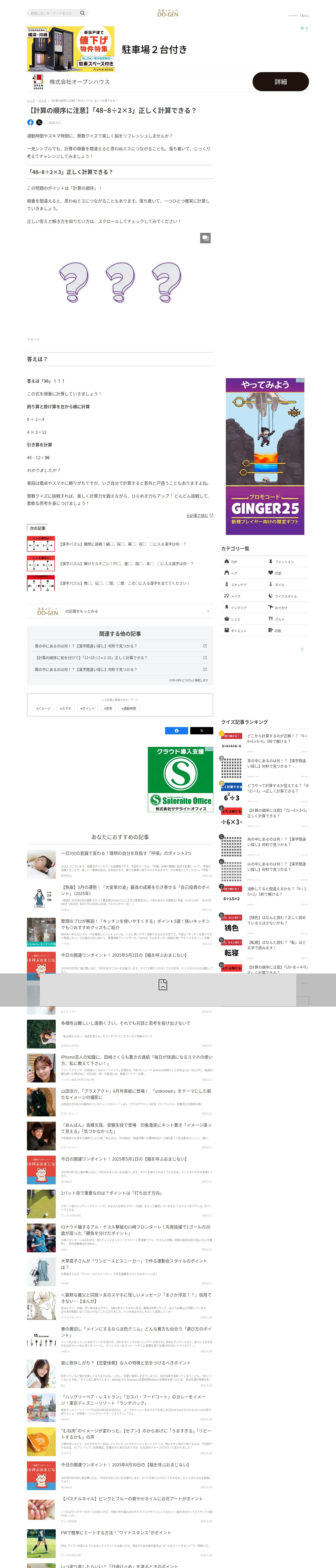This screenshot has height=1568, width=336.
Task: Open ライフスタイル category
Action: pyautogui.click(x=287, y=596)
